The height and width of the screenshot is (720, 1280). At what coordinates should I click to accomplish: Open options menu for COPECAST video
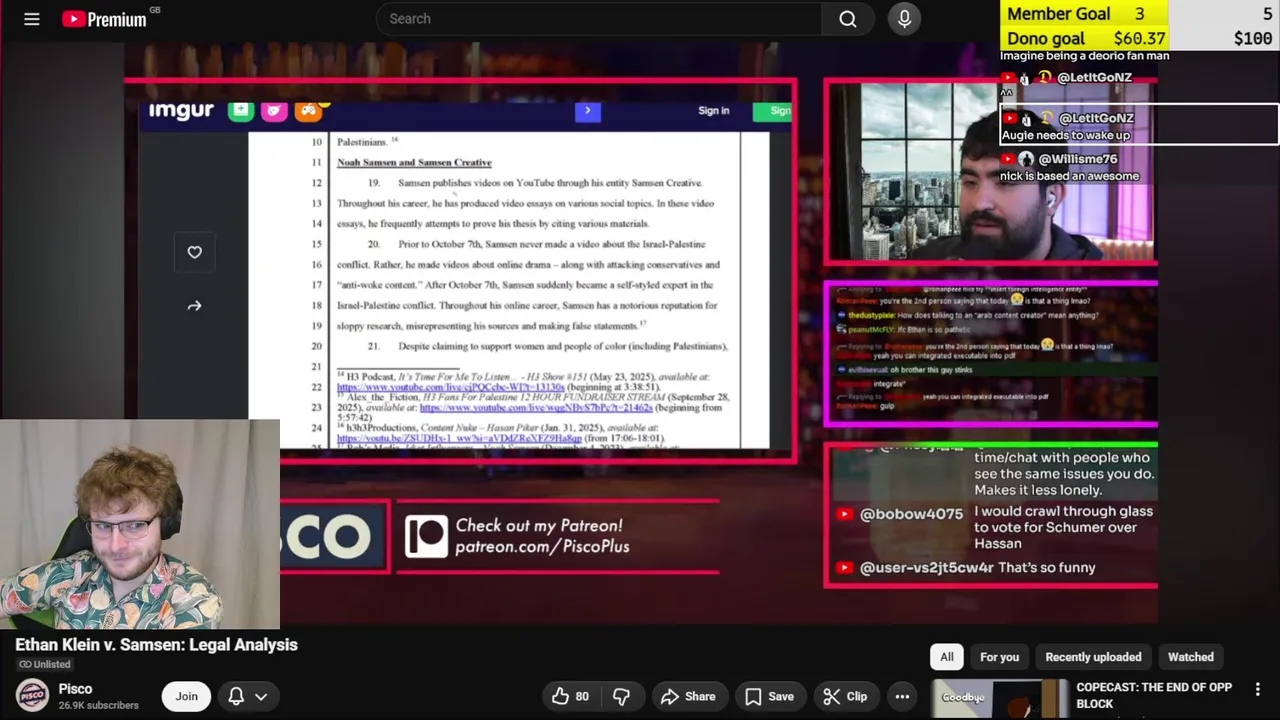click(1257, 689)
